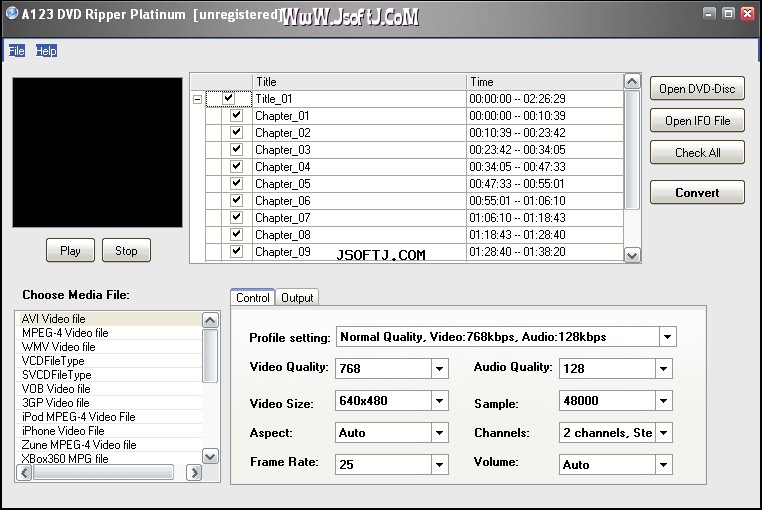Image resolution: width=762 pixels, height=510 pixels.
Task: Click the media list right scroll arrow
Action: [194, 472]
